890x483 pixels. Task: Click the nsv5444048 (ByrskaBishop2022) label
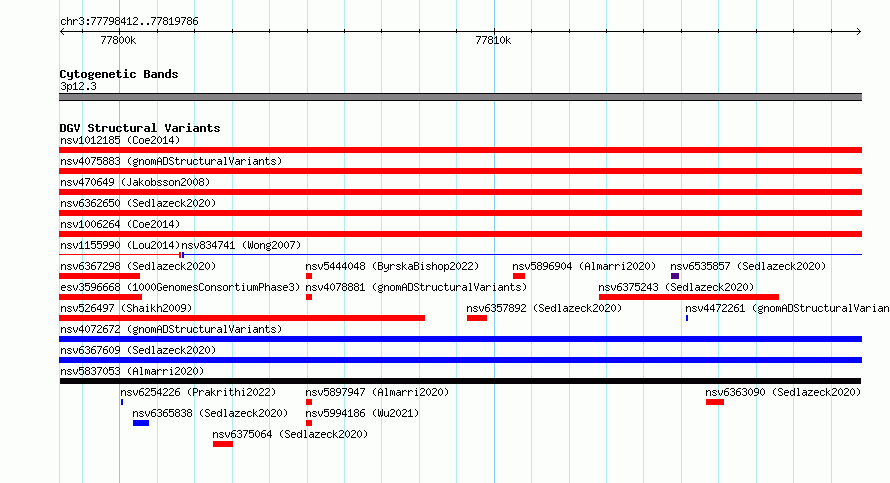(x=392, y=266)
